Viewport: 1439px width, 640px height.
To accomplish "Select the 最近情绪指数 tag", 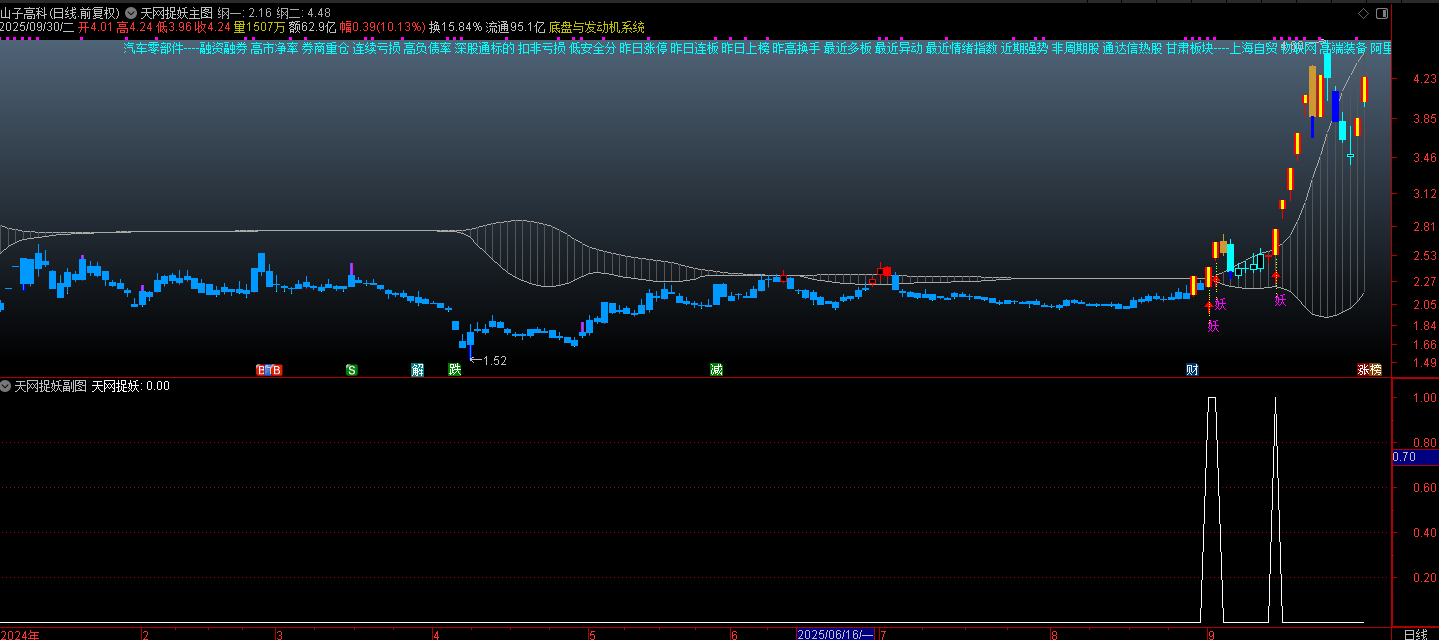I will point(961,48).
